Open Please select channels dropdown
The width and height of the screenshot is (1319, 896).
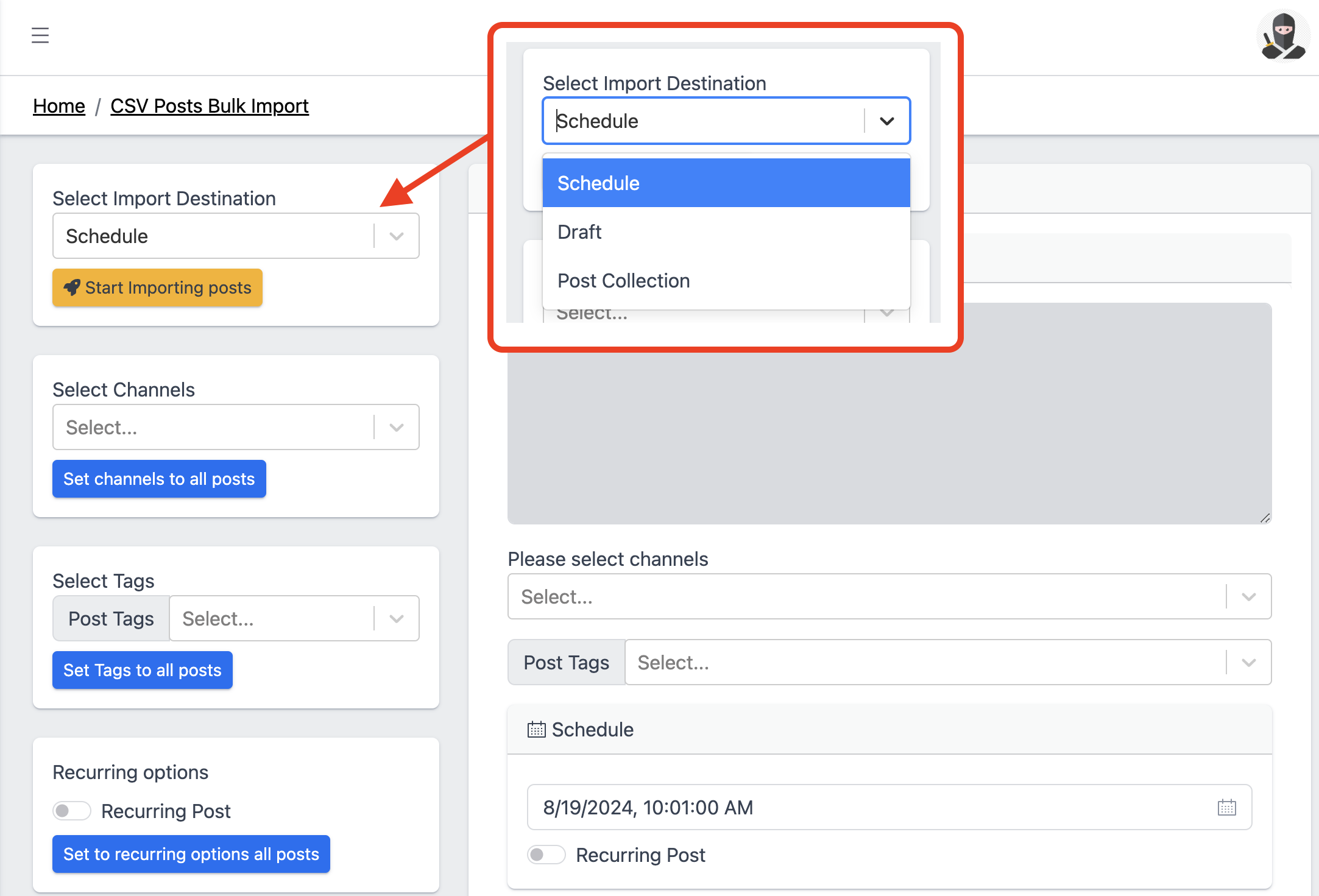tap(889, 596)
